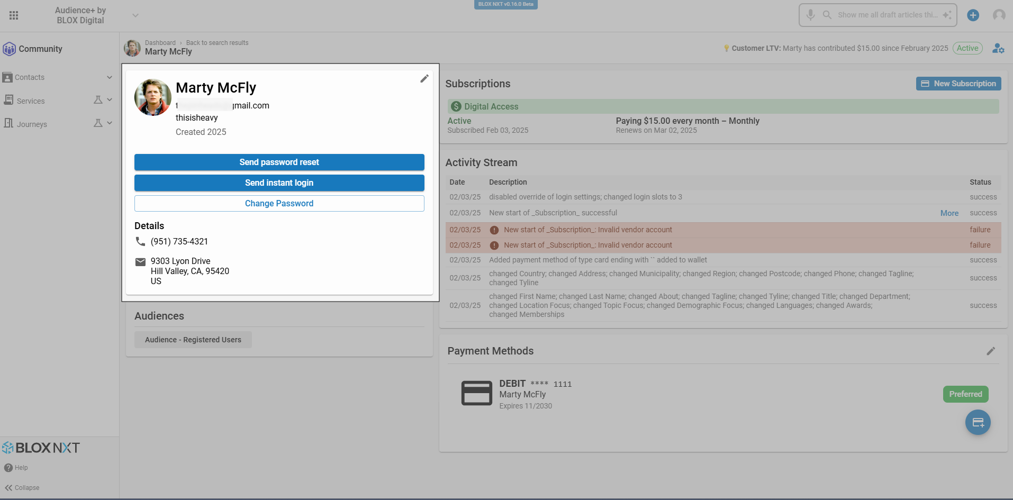Click the green Active status badge
This screenshot has width=1013, height=500.
pos(967,48)
